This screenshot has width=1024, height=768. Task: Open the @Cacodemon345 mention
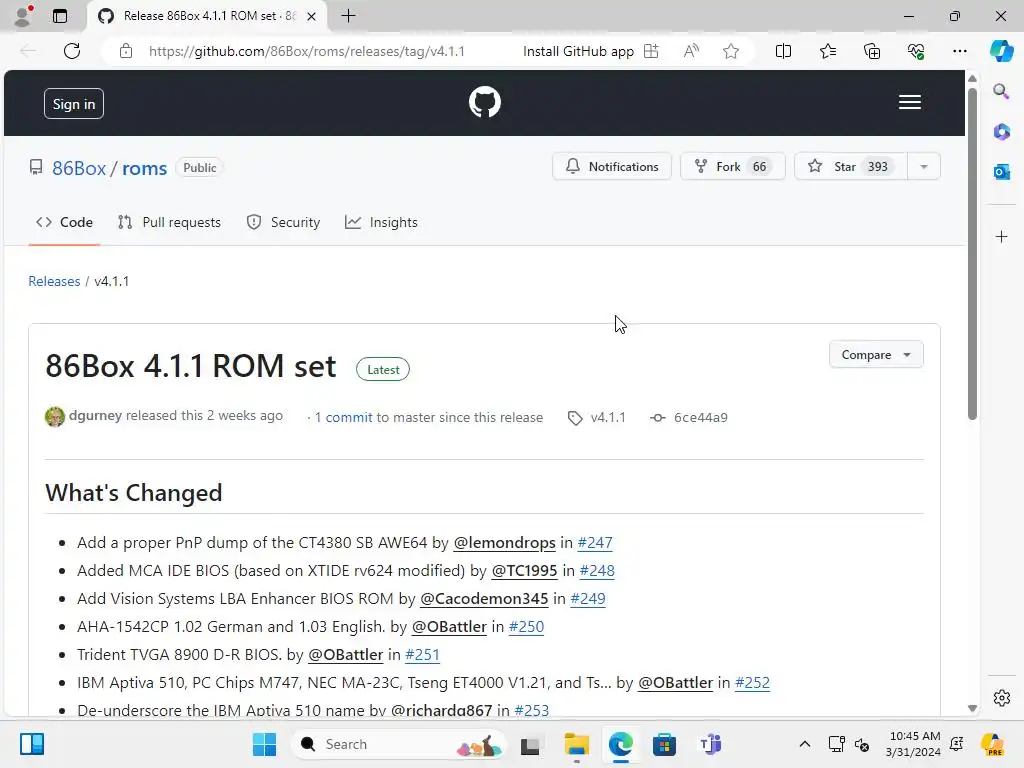(x=484, y=599)
